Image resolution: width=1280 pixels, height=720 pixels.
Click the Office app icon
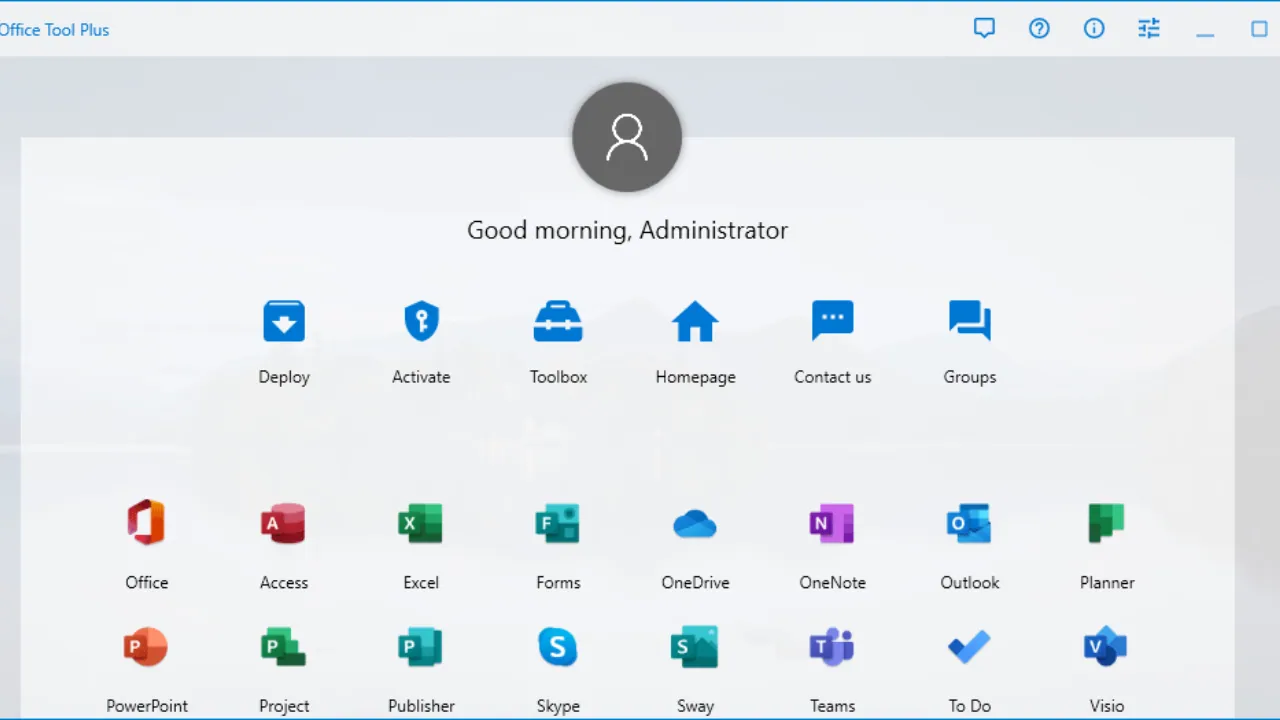[x=146, y=523]
